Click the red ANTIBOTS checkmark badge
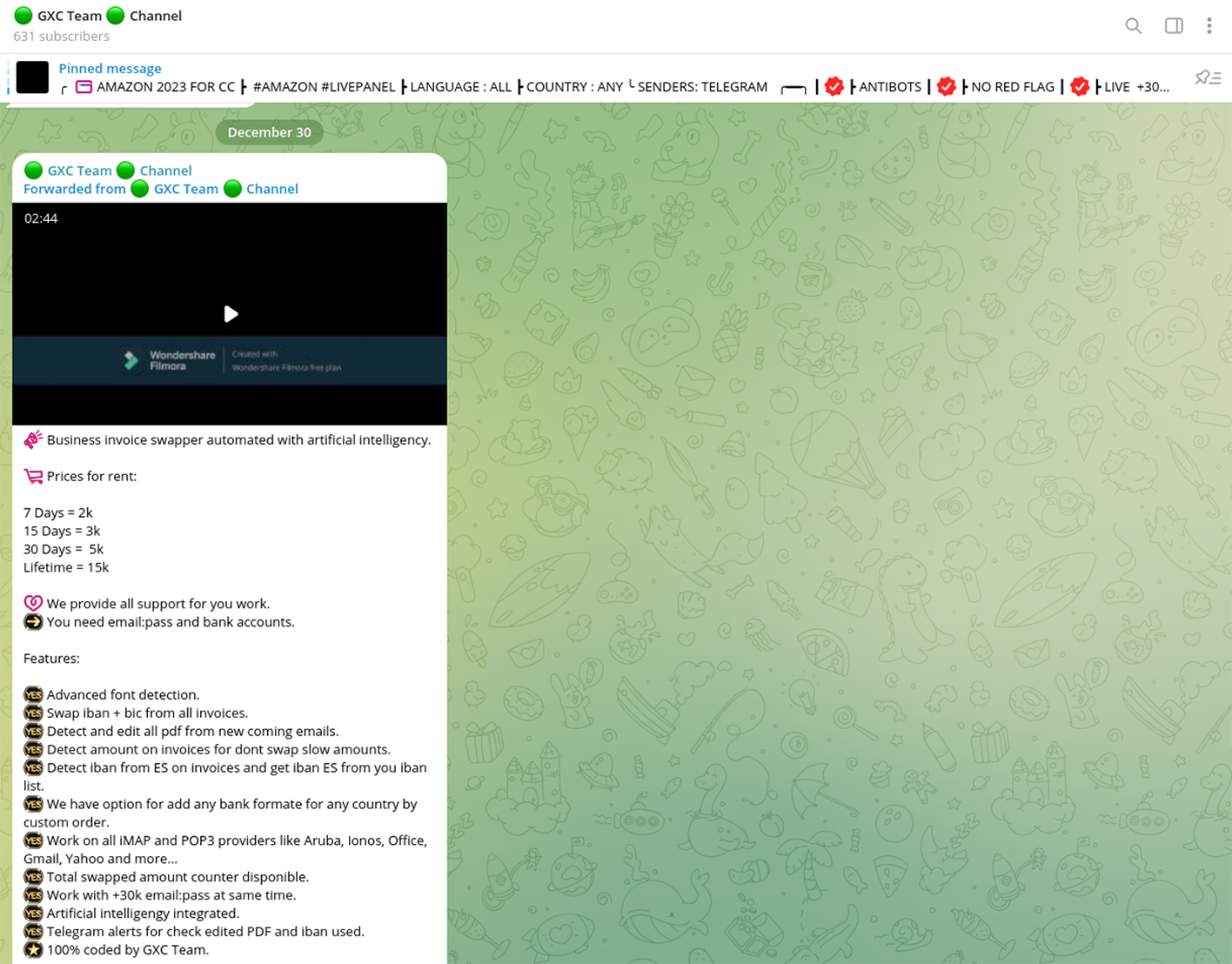Viewport: 1232px width, 964px height. [834, 86]
